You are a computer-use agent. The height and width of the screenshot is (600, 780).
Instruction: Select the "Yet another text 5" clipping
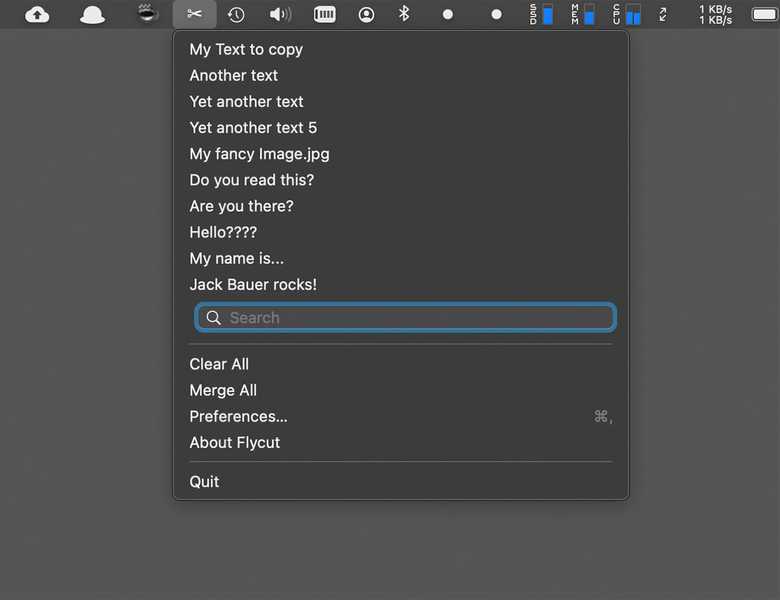pos(253,128)
